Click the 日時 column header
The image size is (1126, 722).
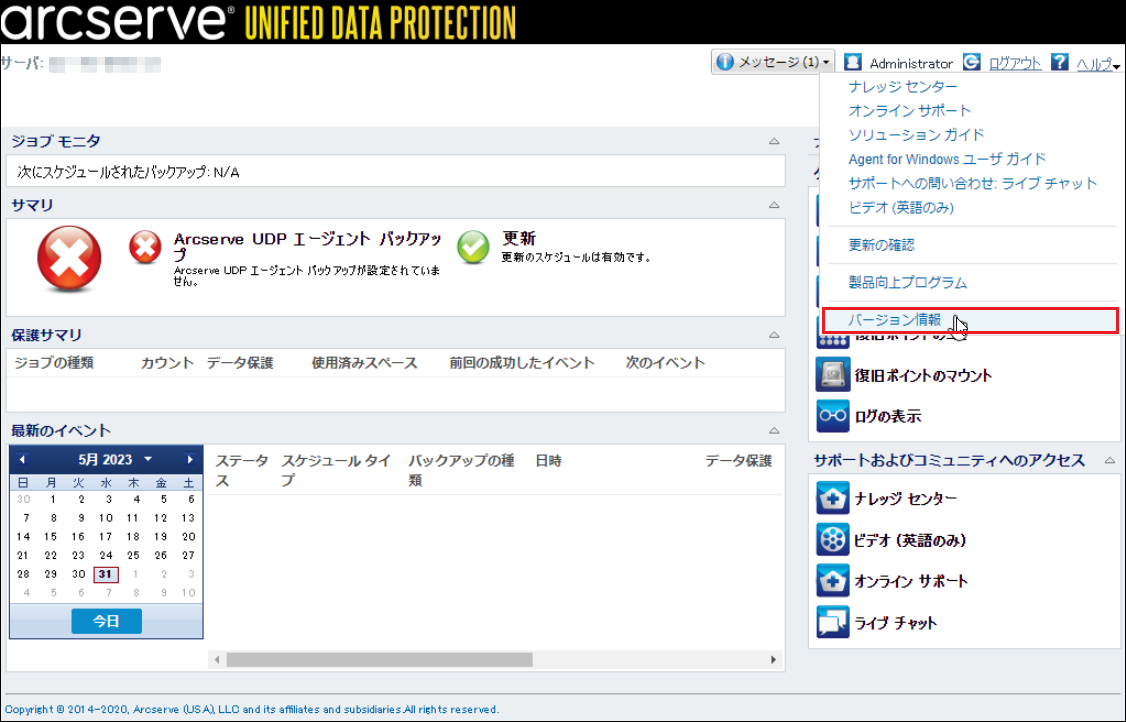549,461
